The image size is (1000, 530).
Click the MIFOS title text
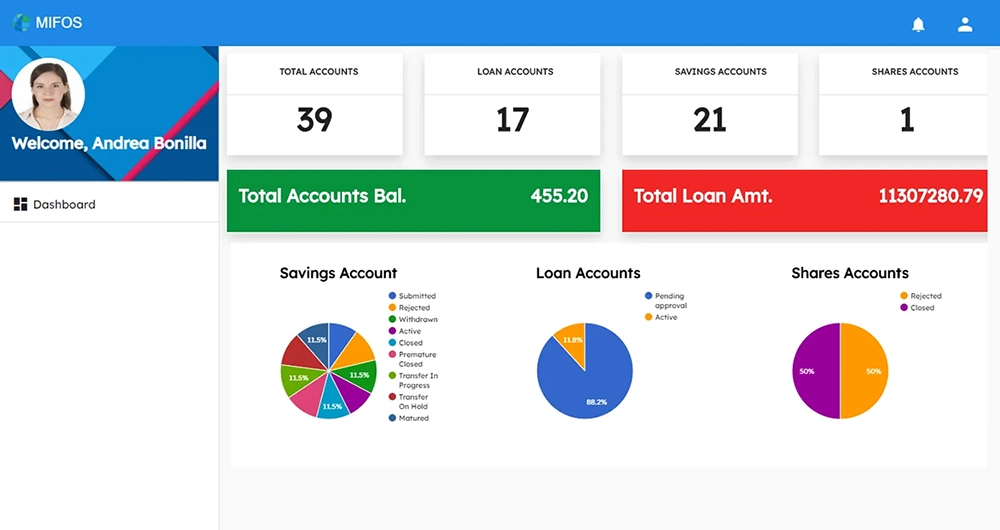click(59, 23)
